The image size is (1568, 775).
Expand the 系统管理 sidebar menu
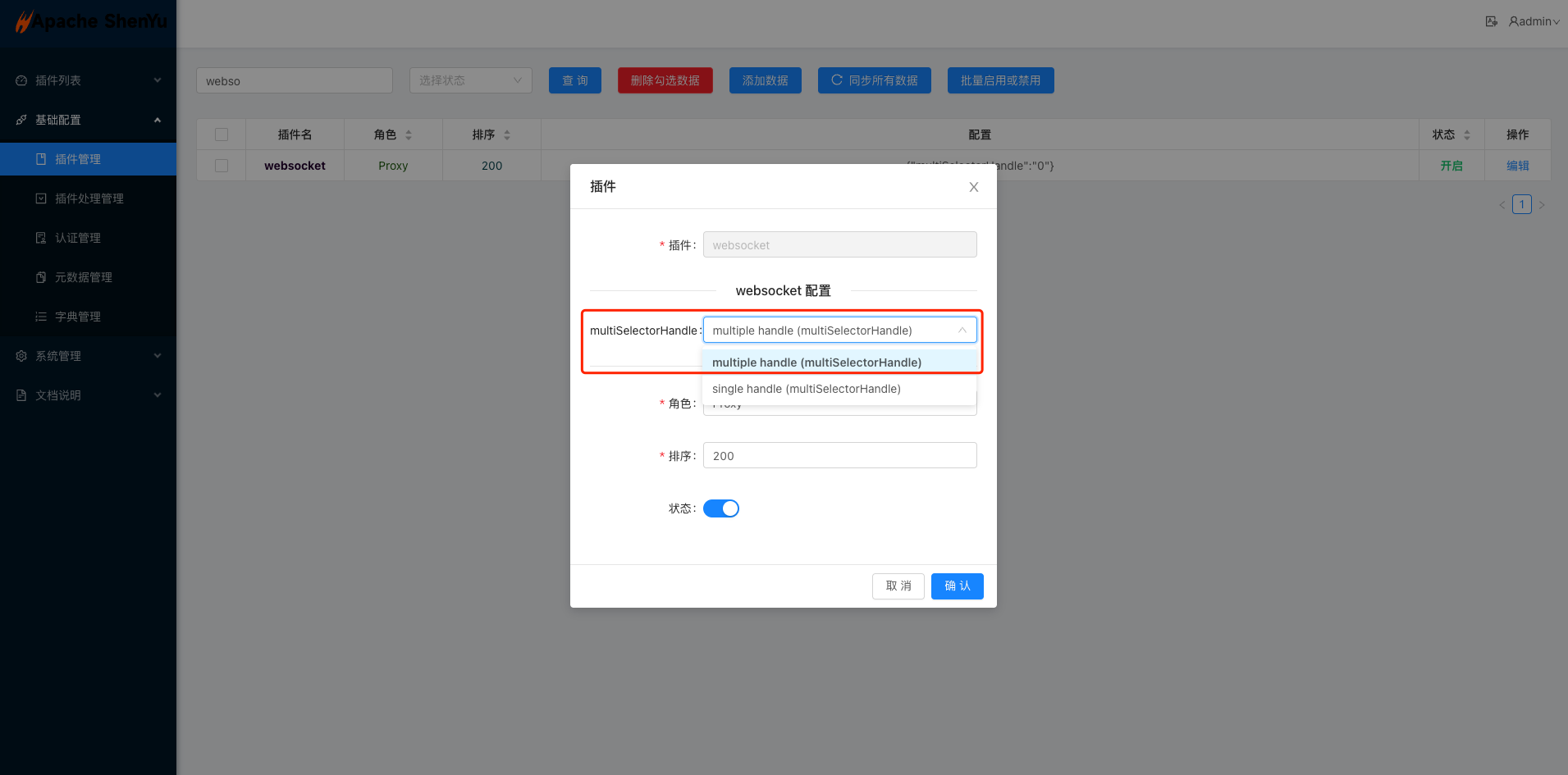click(x=58, y=355)
